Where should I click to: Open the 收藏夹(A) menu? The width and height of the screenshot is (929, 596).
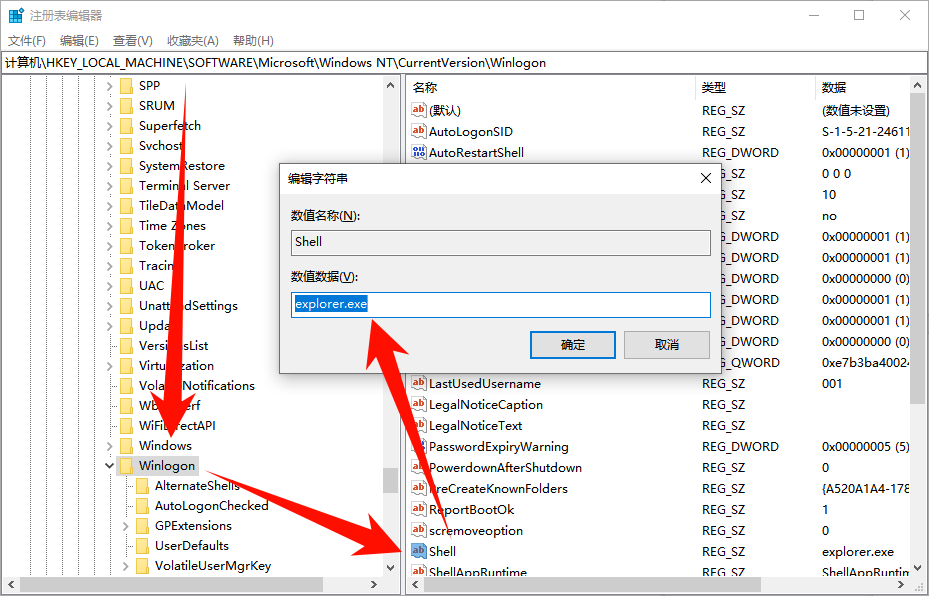tap(192, 41)
